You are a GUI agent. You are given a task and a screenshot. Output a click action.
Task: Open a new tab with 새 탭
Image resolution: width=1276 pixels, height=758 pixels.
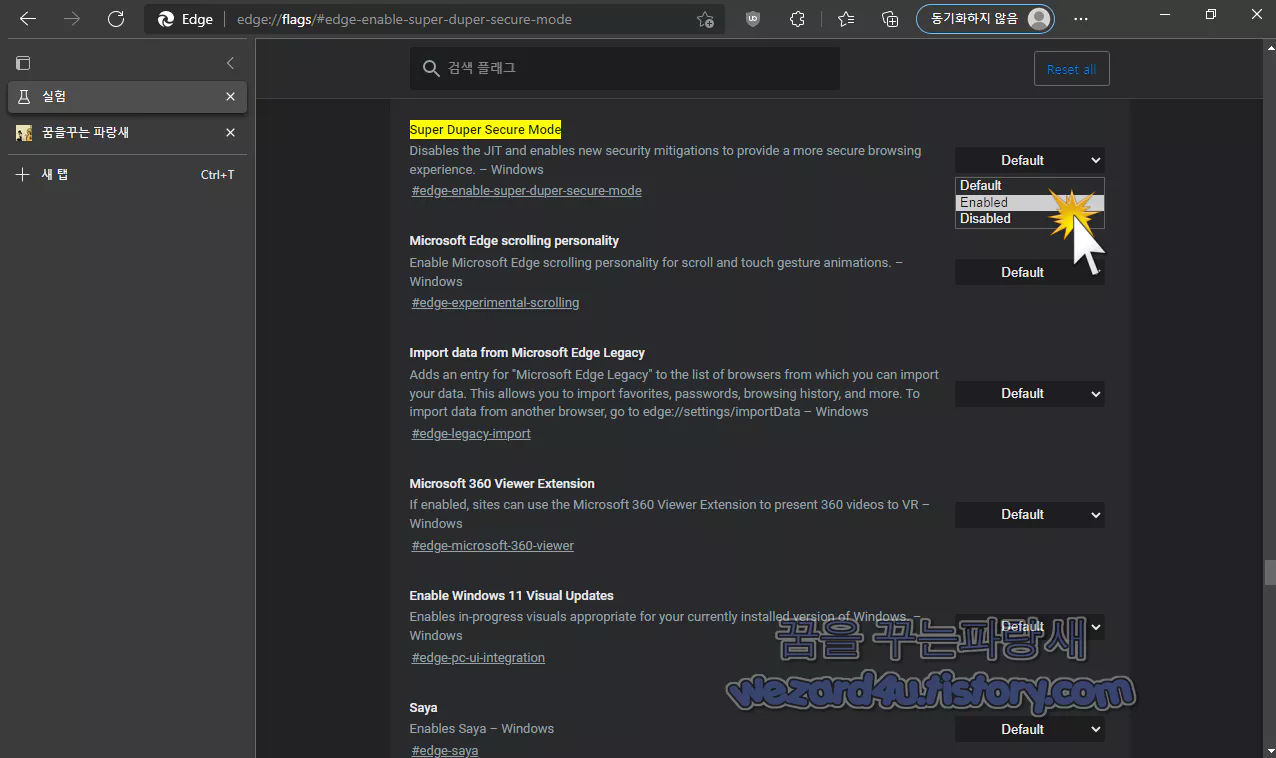pyautogui.click(x=127, y=175)
